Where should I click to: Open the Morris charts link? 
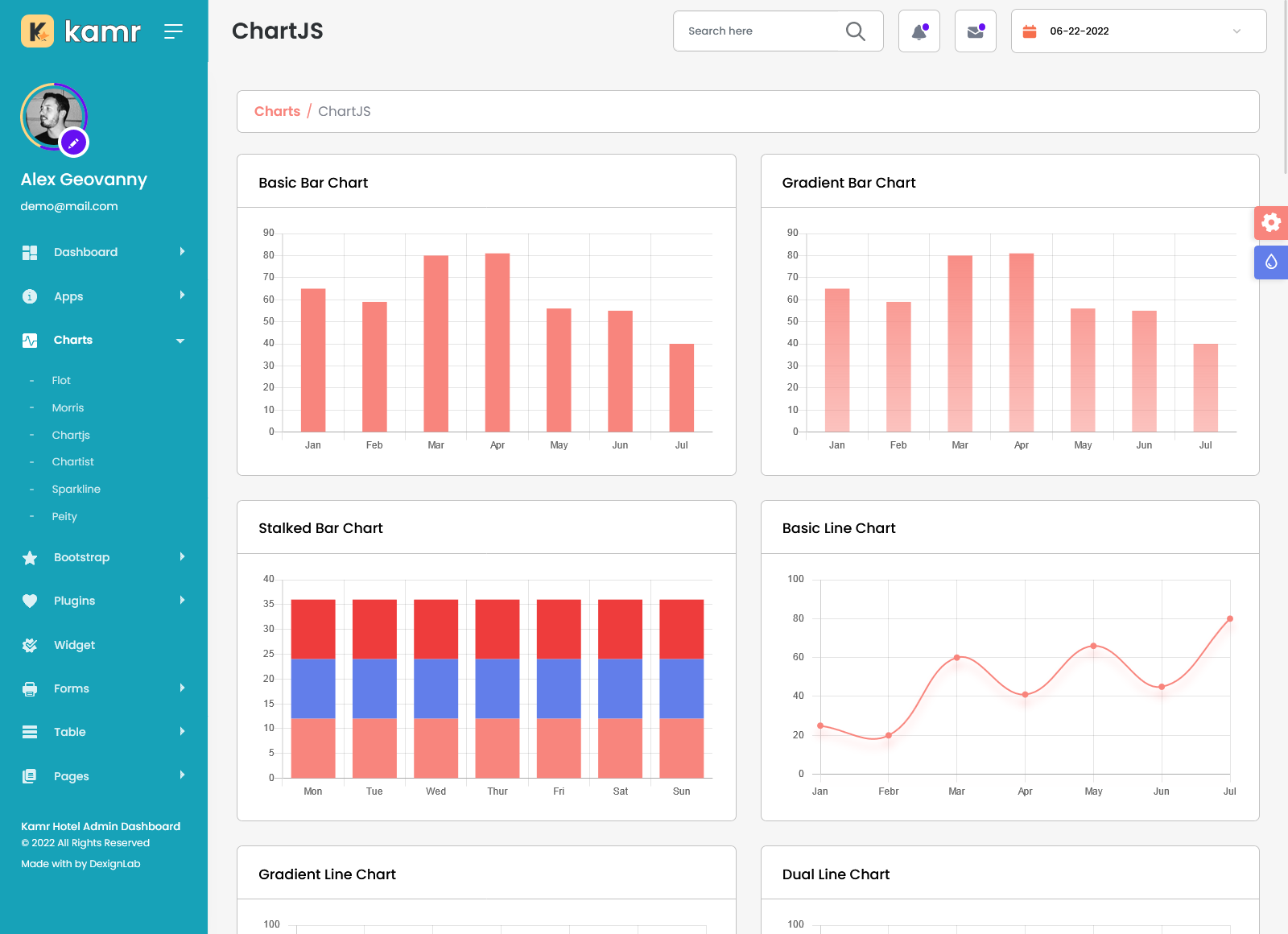68,408
